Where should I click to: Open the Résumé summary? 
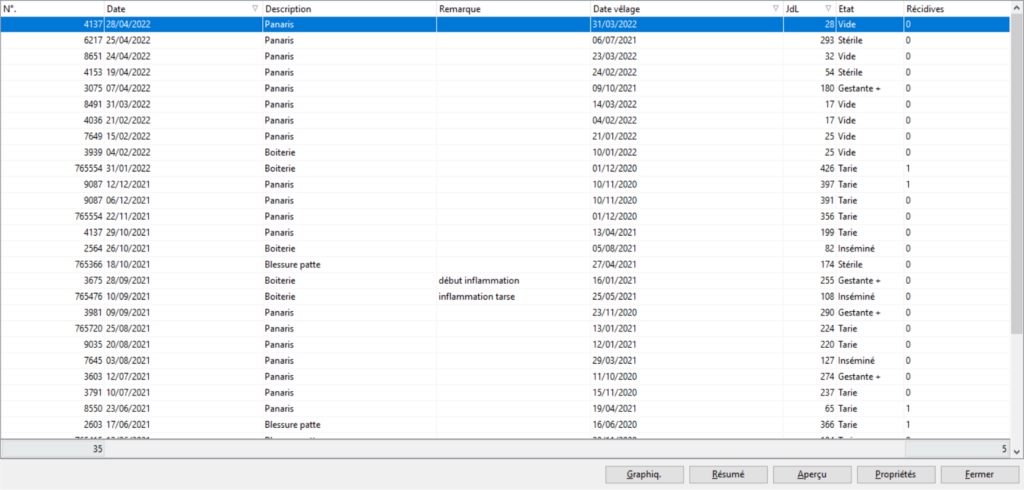pos(729,474)
